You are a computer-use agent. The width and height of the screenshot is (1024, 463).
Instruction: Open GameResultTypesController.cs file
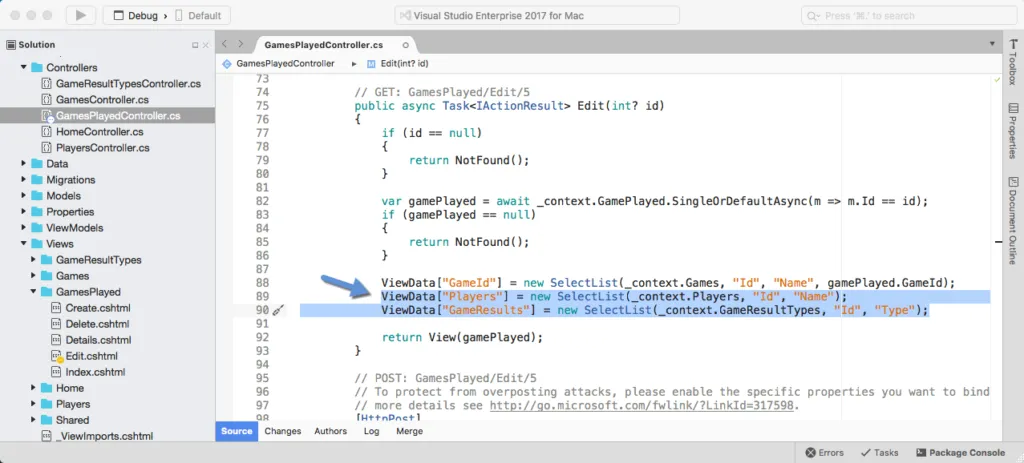[x=128, y=84]
